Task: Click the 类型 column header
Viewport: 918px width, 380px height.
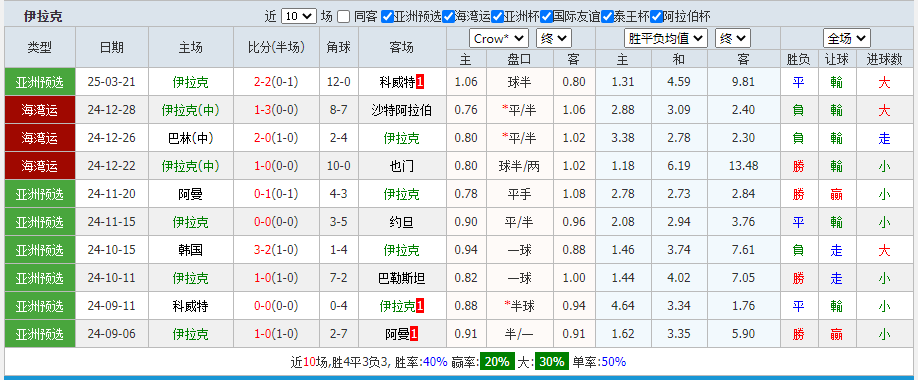Action: click(x=40, y=47)
